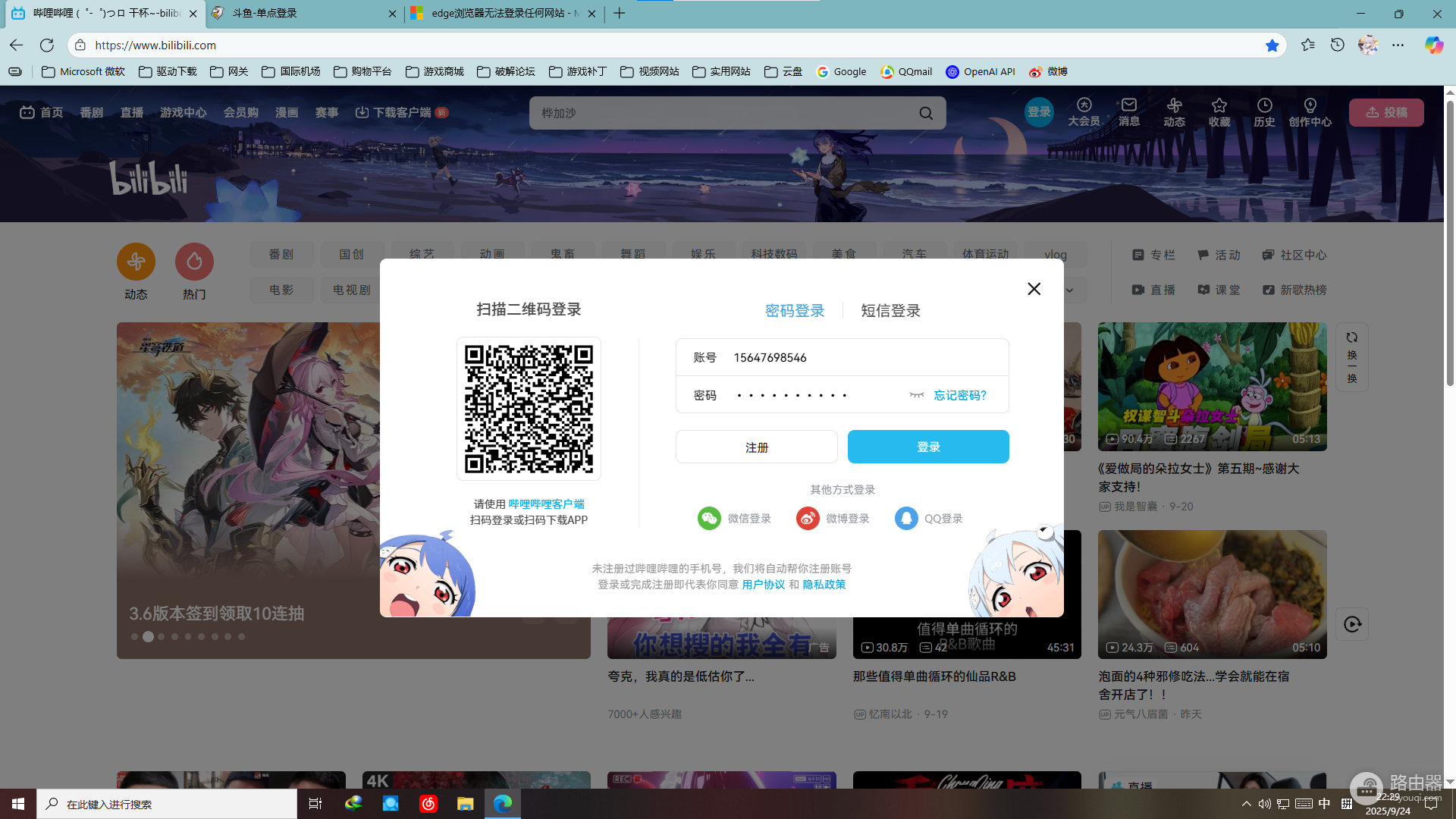Viewport: 1456px width, 819px height.
Task: Open the 隐私政策 link
Action: [824, 585]
